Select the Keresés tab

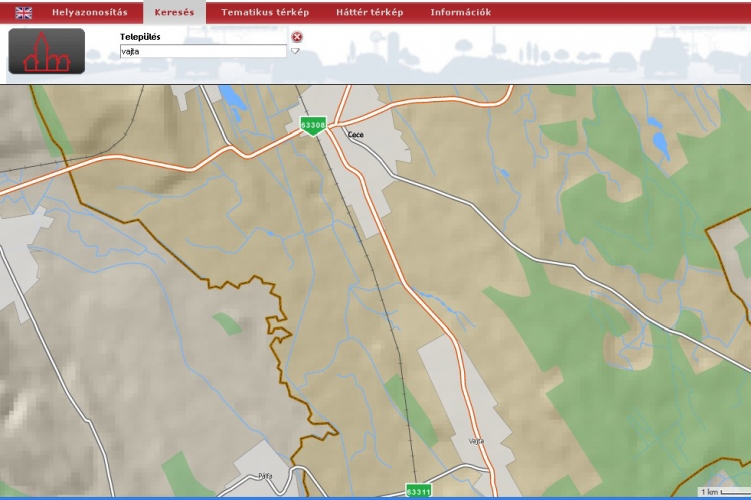click(174, 13)
